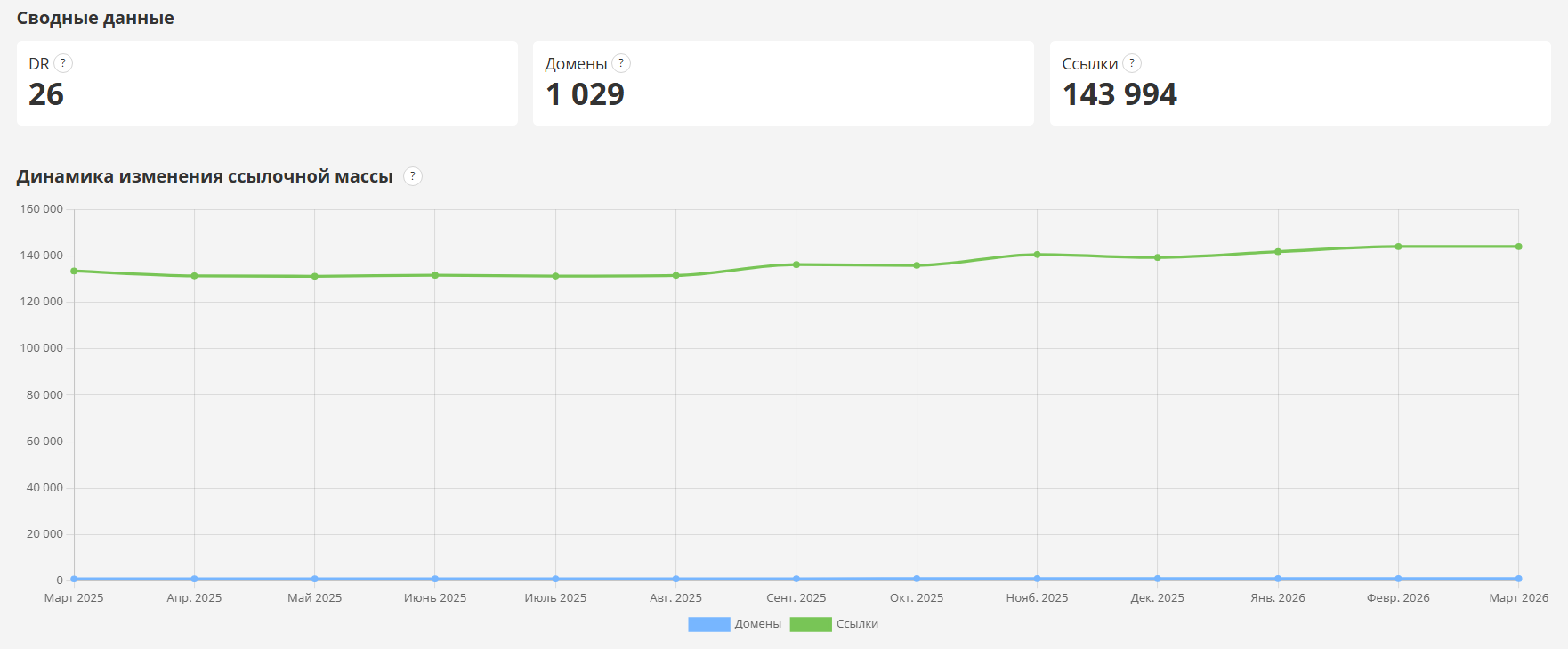This screenshot has width=1568, height=649.
Task: Select the green data point for Нояб. 2025
Action: [x=1037, y=255]
